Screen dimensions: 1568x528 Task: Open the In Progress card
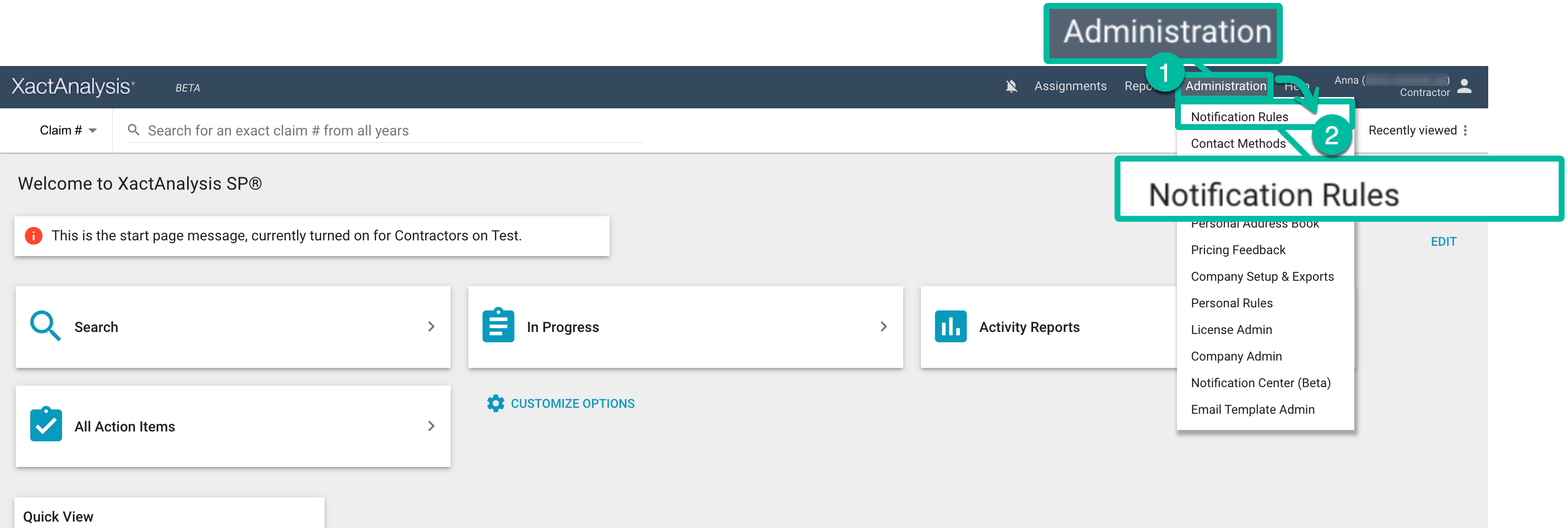(686, 327)
